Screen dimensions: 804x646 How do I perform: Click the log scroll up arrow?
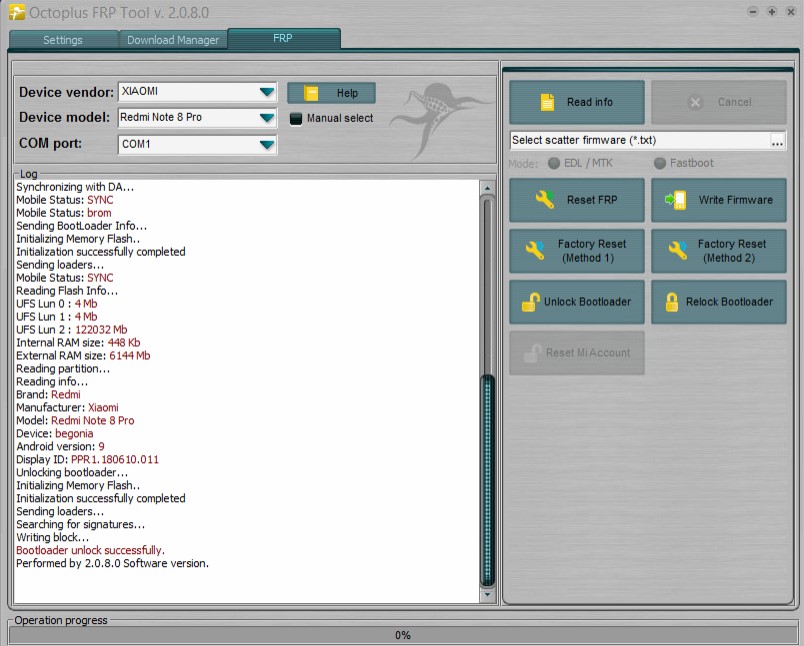coord(487,188)
